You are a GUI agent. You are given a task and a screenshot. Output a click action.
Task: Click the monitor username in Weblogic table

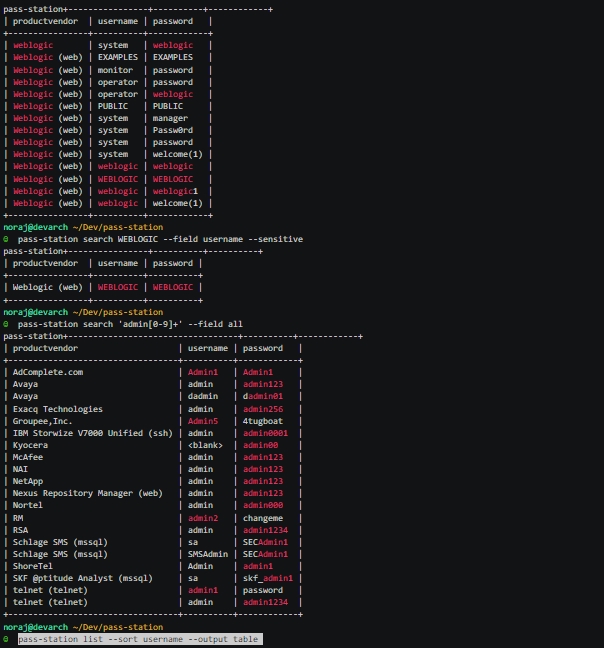(115, 70)
